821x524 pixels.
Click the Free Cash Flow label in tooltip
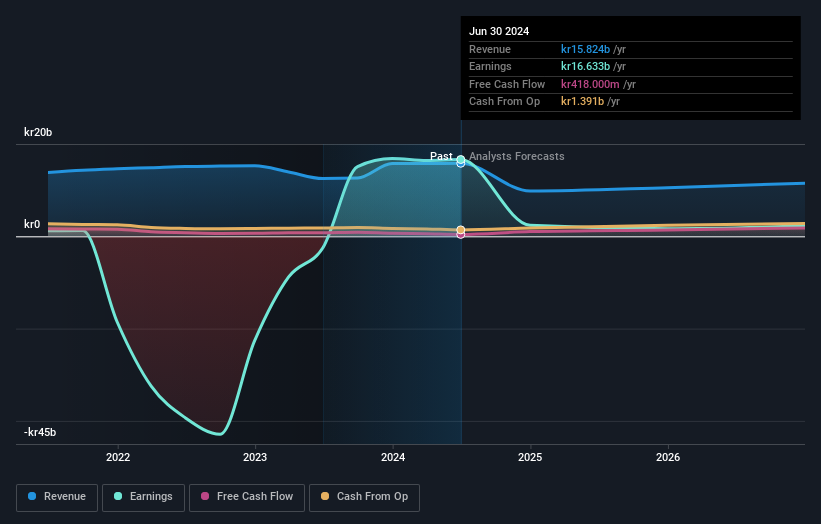coord(507,84)
